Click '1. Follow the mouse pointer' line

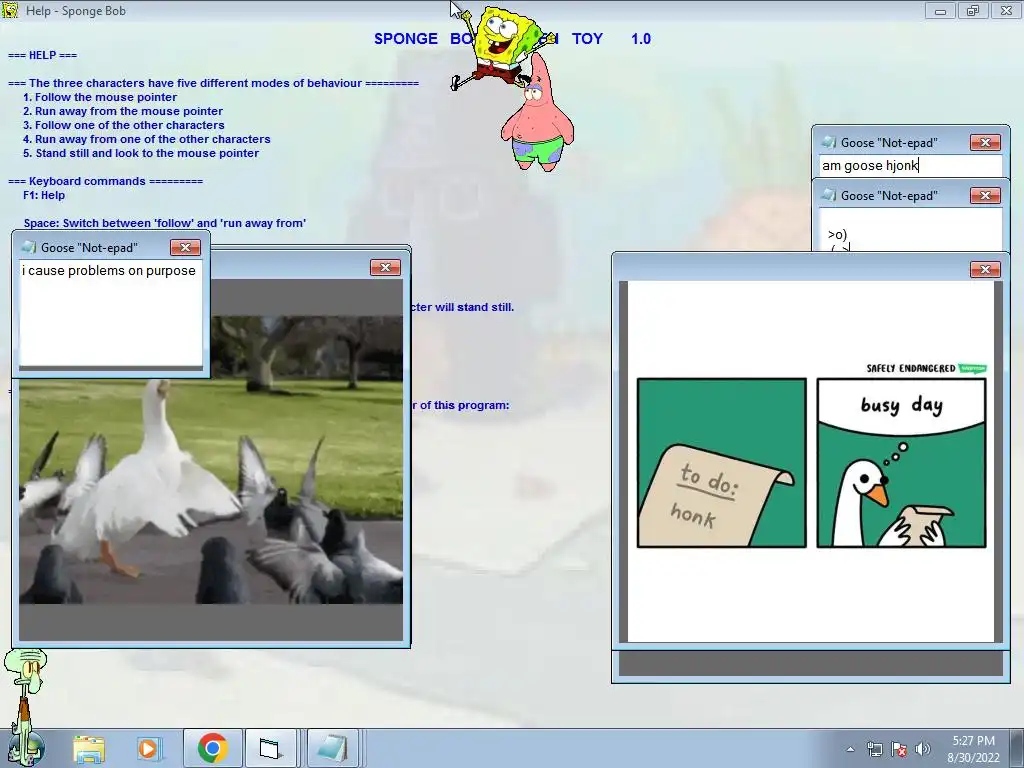[x=100, y=97]
